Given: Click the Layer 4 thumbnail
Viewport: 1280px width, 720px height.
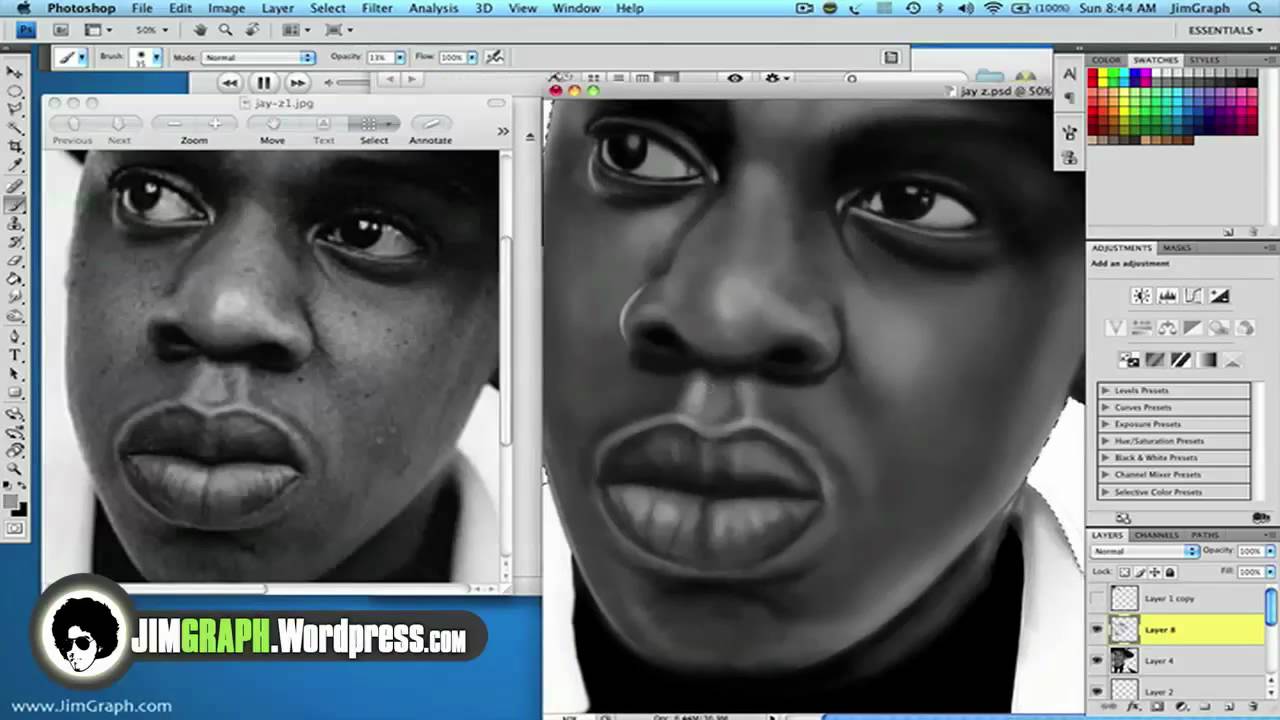Looking at the screenshot, I should pos(1125,661).
